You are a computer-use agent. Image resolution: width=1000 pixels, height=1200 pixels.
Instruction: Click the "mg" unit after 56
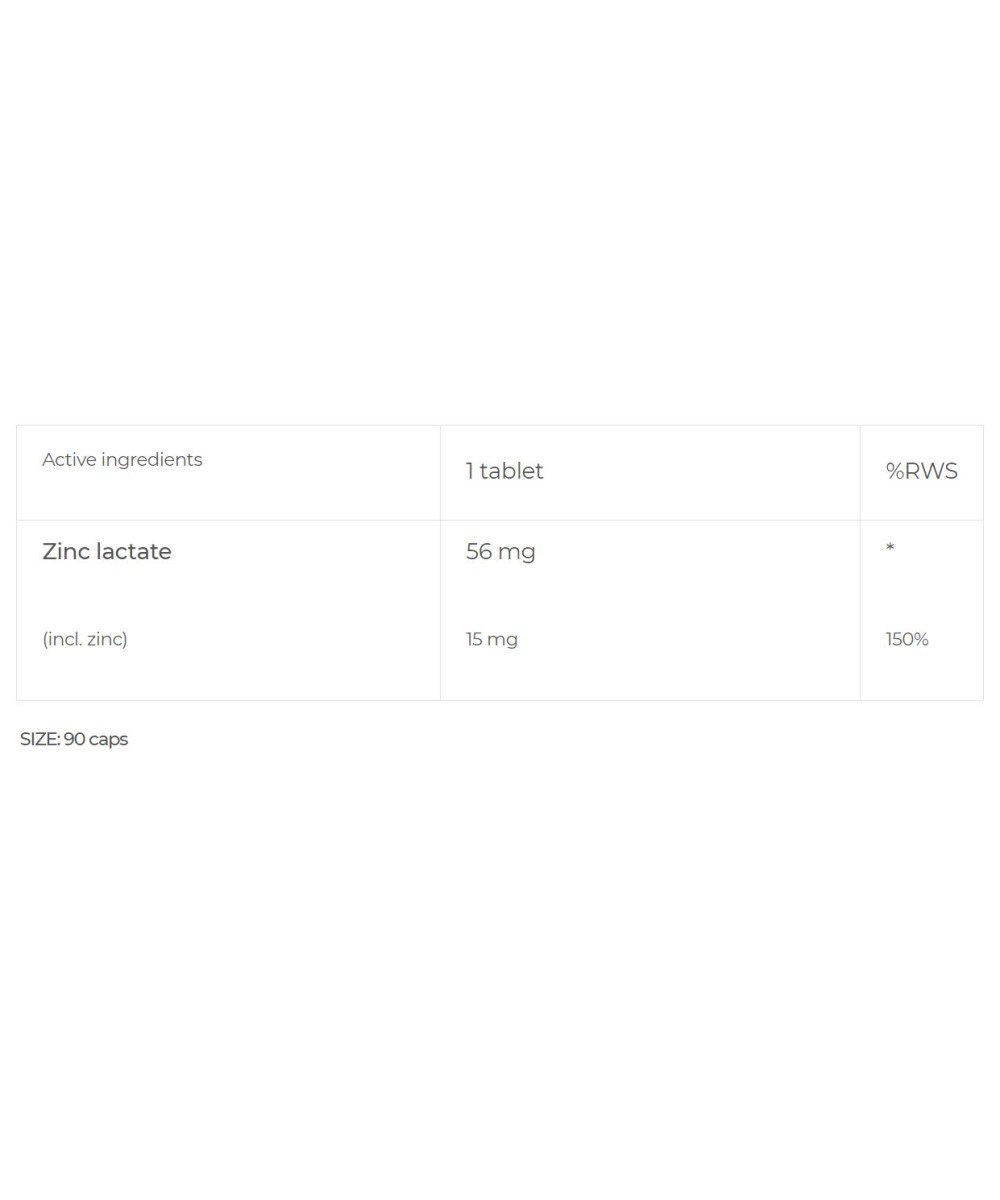point(517,553)
